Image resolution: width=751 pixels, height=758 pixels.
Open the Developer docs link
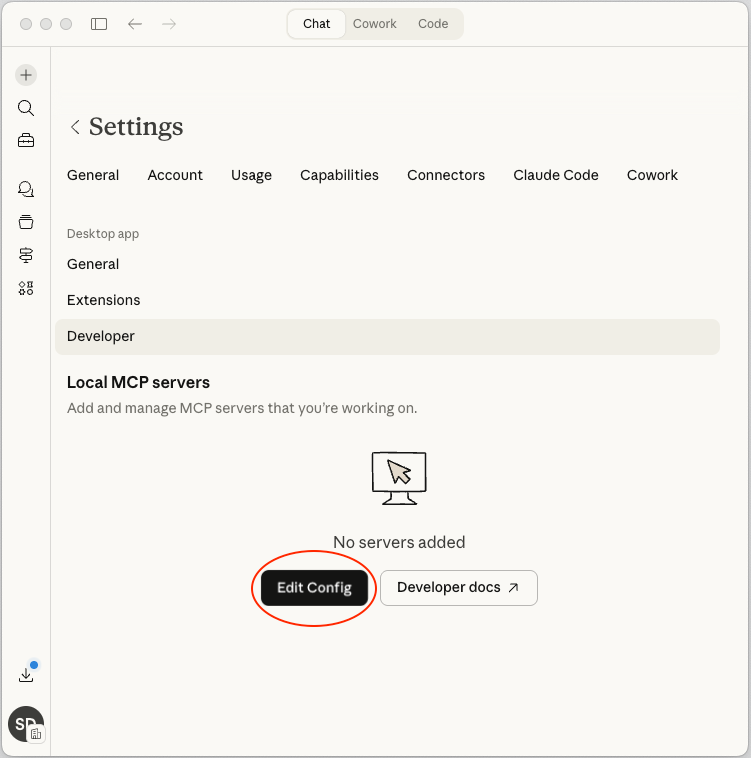(459, 588)
